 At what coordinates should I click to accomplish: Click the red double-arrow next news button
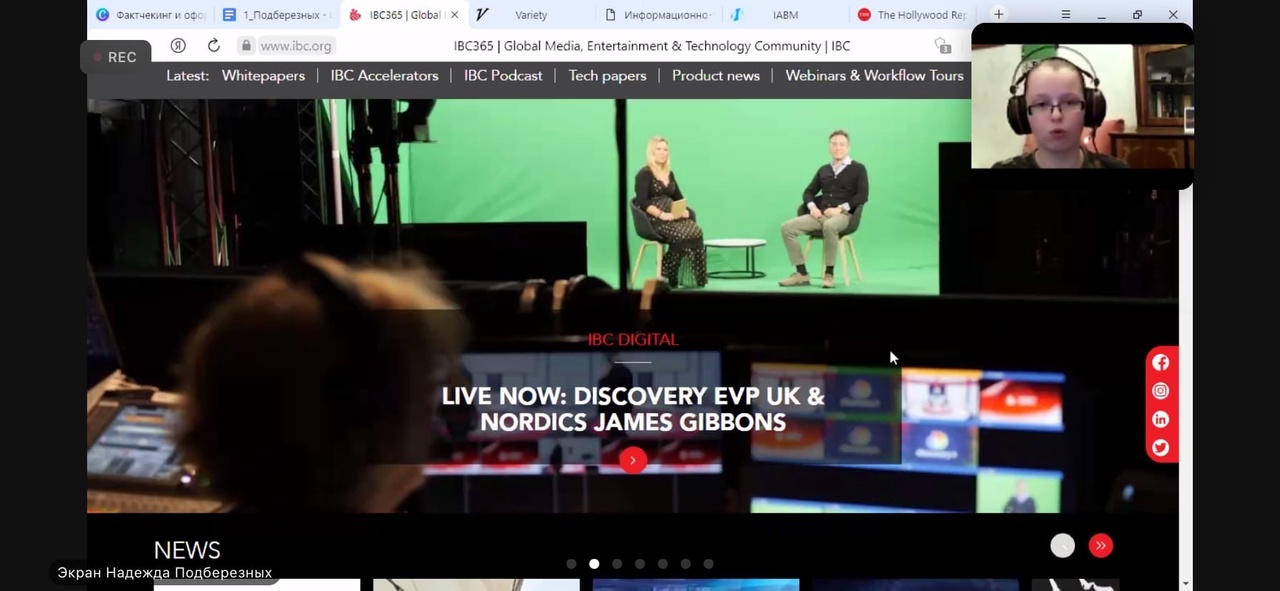tap(1100, 545)
